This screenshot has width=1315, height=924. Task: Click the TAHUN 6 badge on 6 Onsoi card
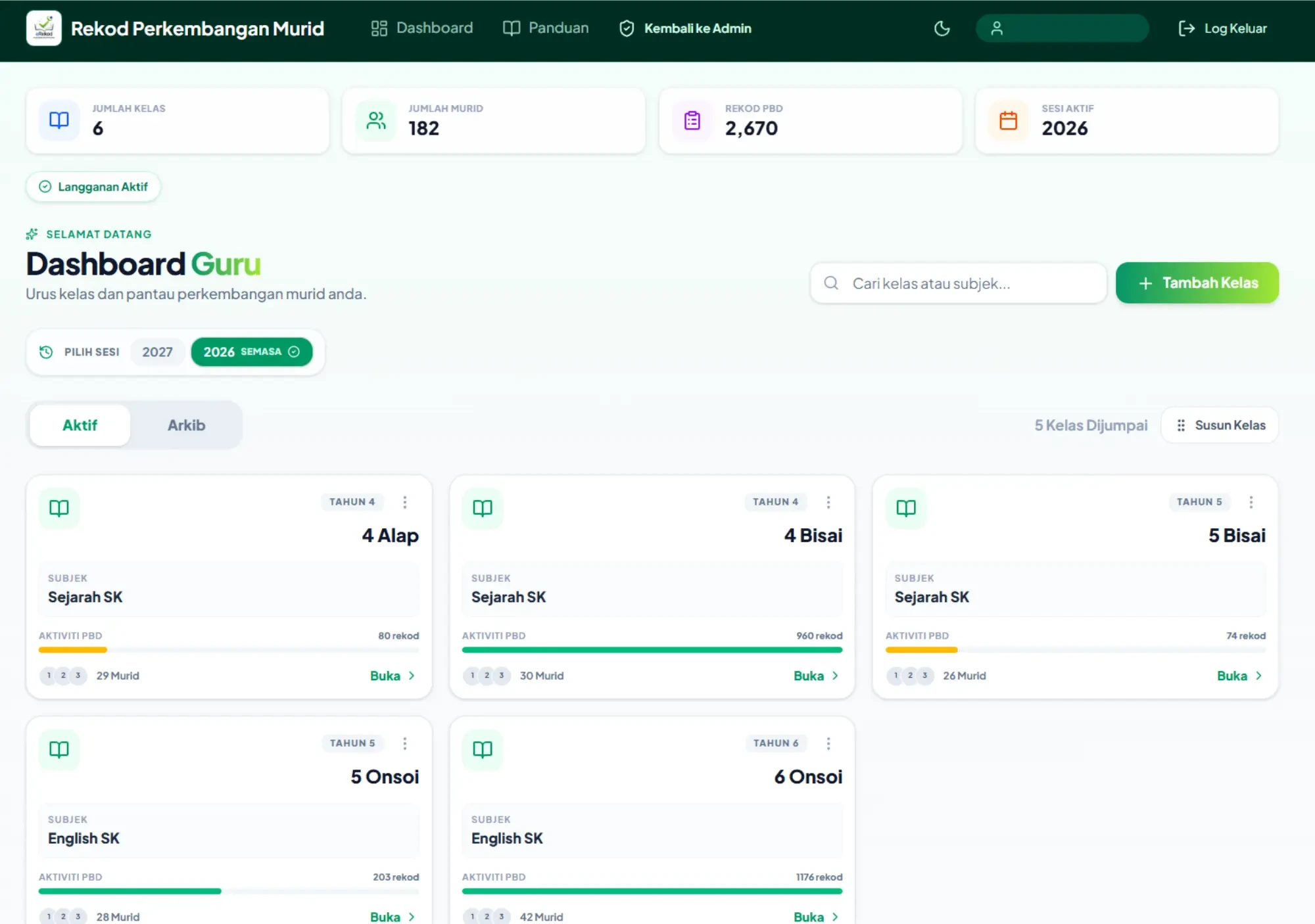click(x=776, y=743)
